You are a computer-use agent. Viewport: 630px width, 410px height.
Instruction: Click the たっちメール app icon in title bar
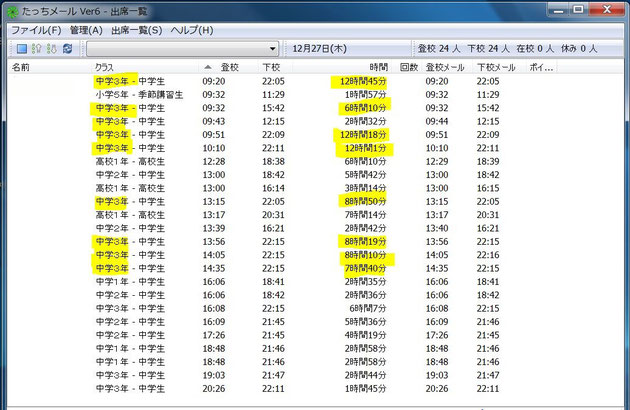13,12
